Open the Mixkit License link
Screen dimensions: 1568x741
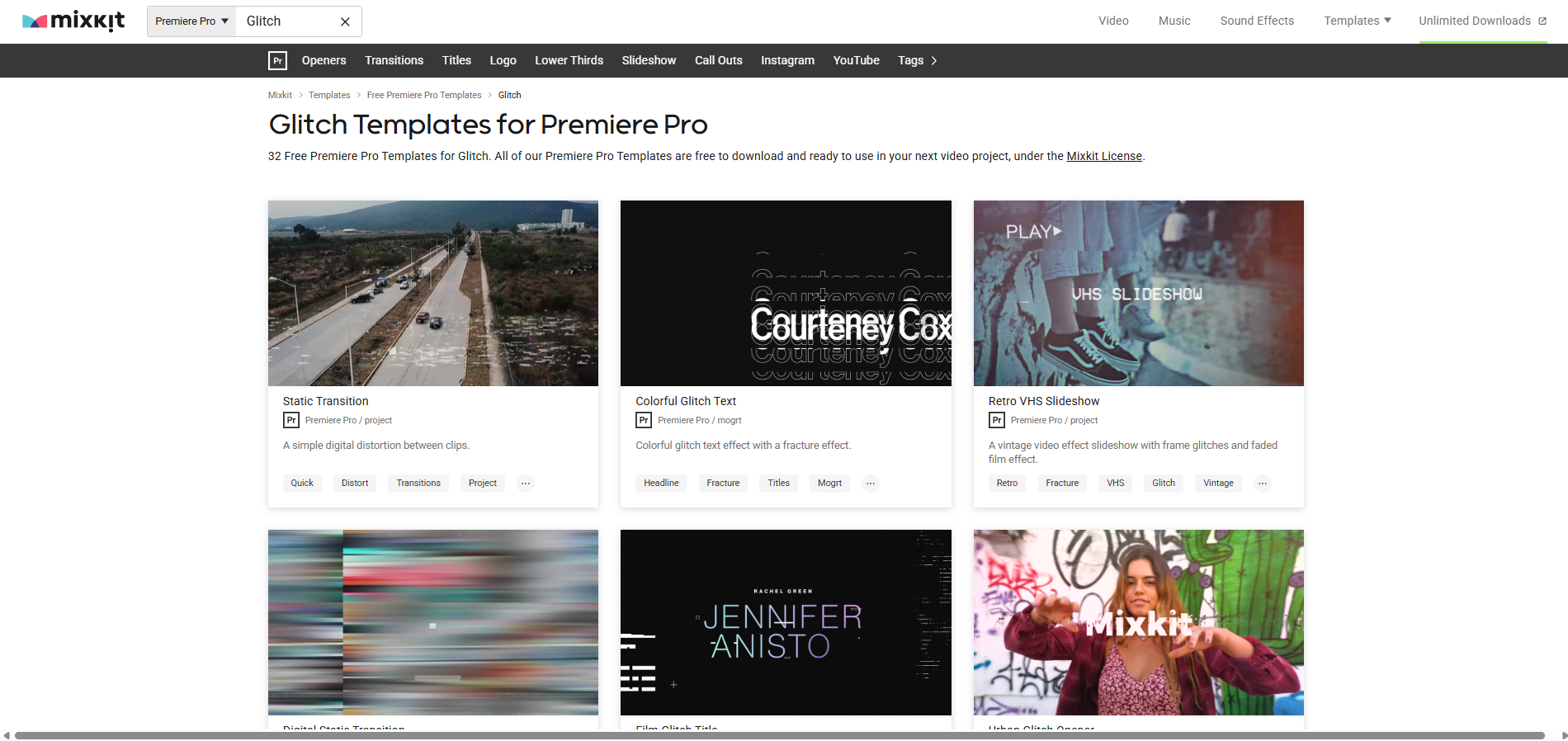tap(1104, 156)
